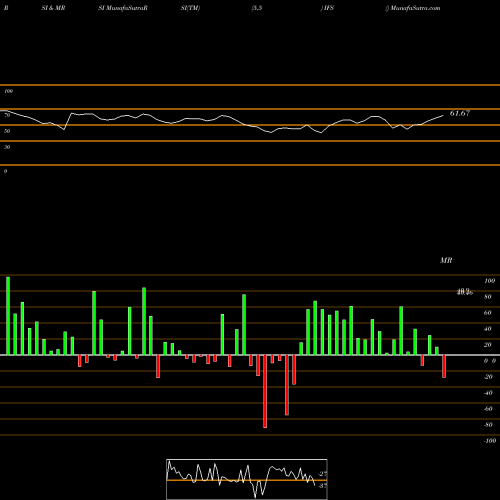Click the MR indicator title label
The height and width of the screenshot is (500, 500).
point(446,260)
